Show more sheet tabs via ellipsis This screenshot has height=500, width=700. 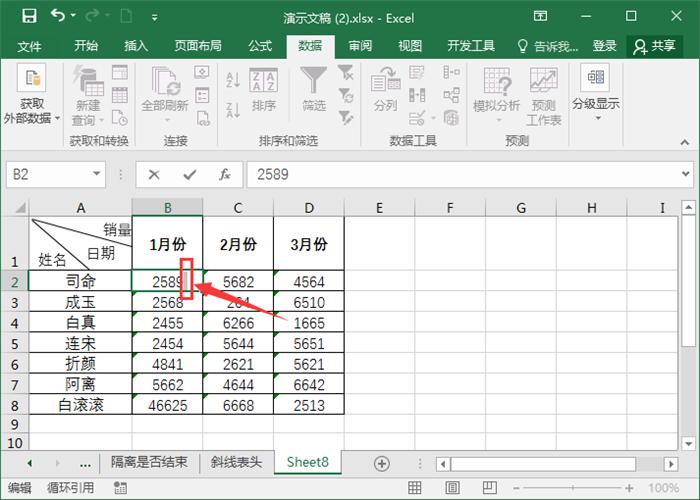coord(85,464)
